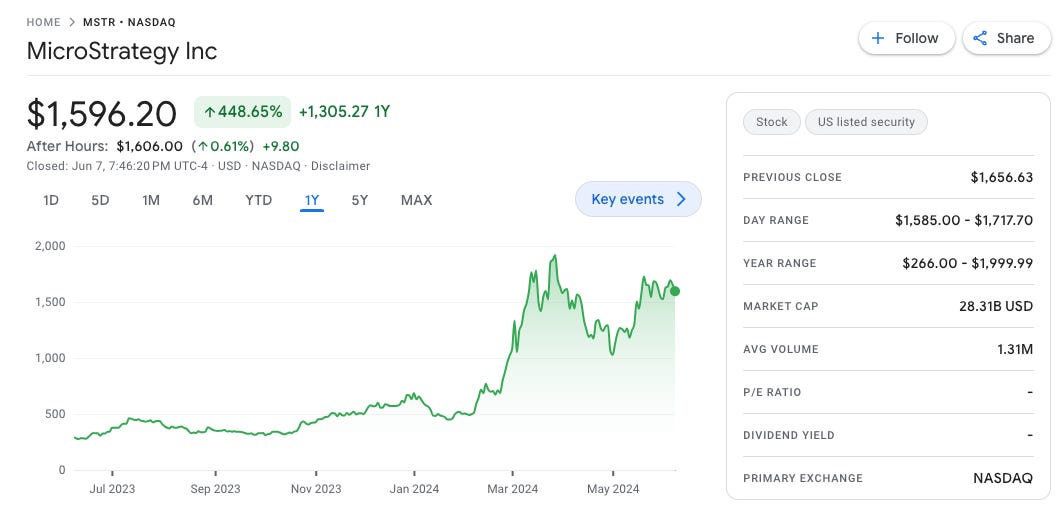Click the 1,500 y-axis label
This screenshot has width=1062, height=509.
point(50,303)
